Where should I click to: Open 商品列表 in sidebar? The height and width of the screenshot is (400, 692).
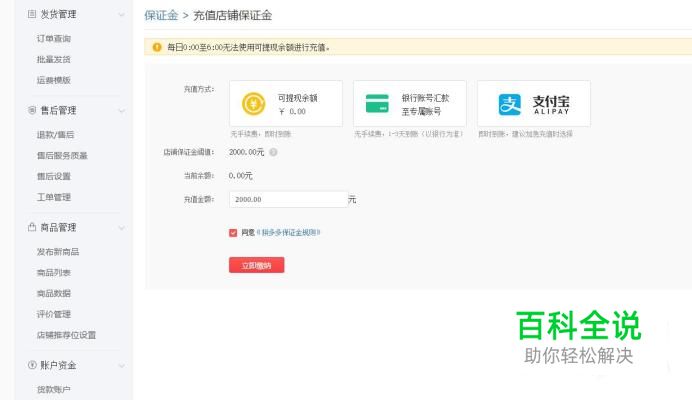[x=54, y=272]
